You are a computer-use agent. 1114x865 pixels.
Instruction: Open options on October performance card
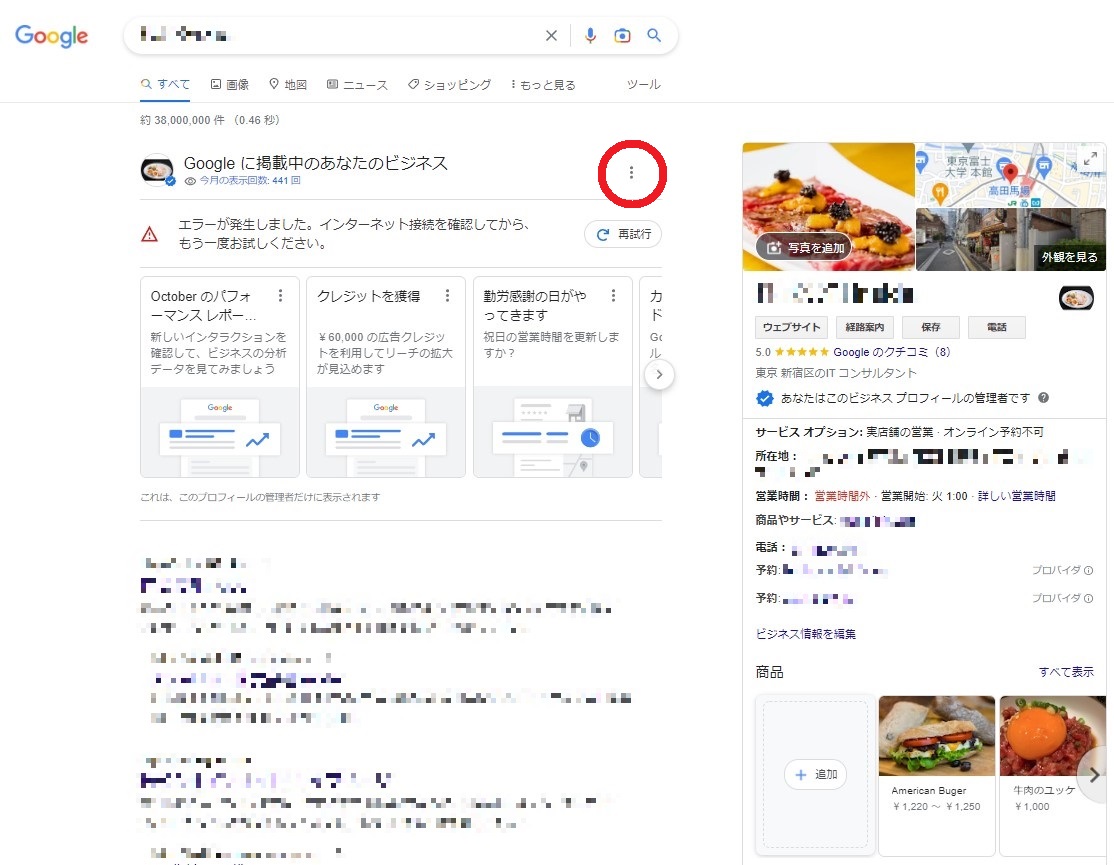(x=281, y=296)
